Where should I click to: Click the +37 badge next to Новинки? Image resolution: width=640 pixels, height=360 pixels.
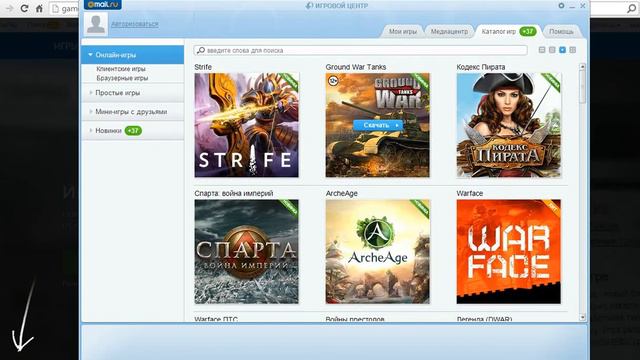pyautogui.click(x=133, y=131)
